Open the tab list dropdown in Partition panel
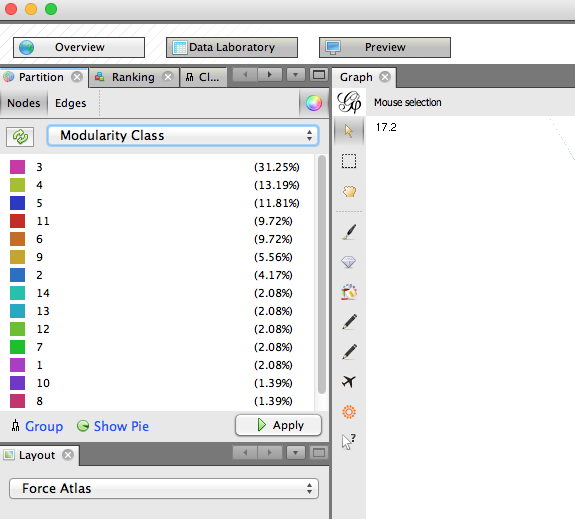 [x=295, y=75]
